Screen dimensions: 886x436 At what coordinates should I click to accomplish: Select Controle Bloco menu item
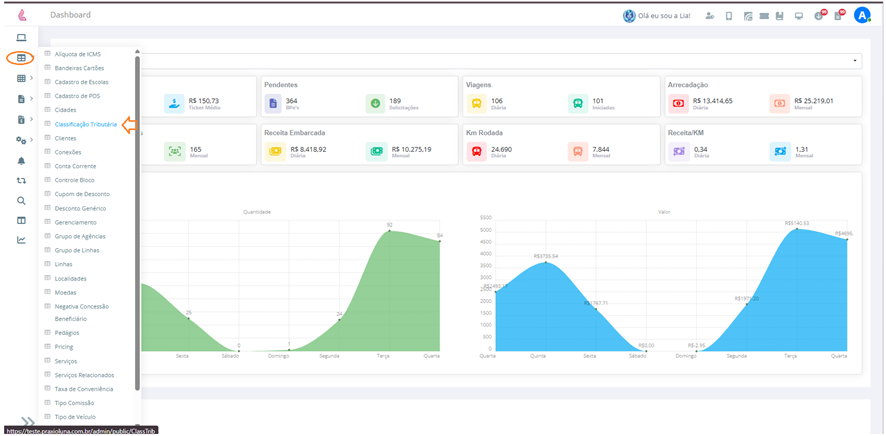(x=76, y=180)
